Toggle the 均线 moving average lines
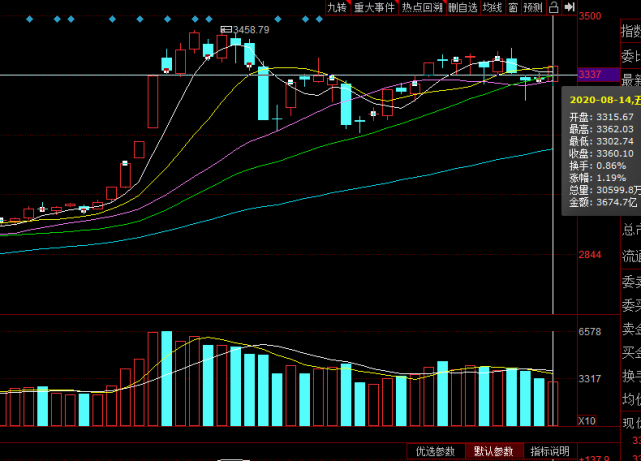This screenshot has height=461, width=641. pos(493,7)
